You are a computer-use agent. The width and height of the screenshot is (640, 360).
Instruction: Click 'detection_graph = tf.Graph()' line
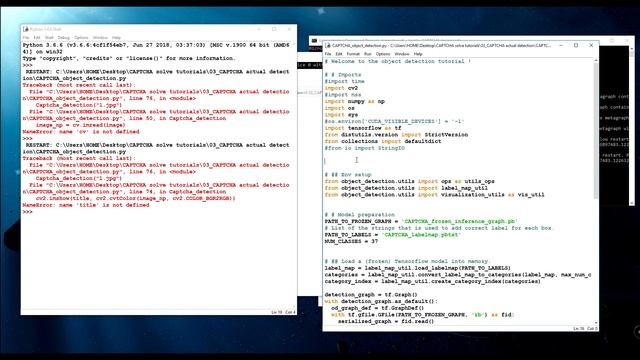[371, 294]
